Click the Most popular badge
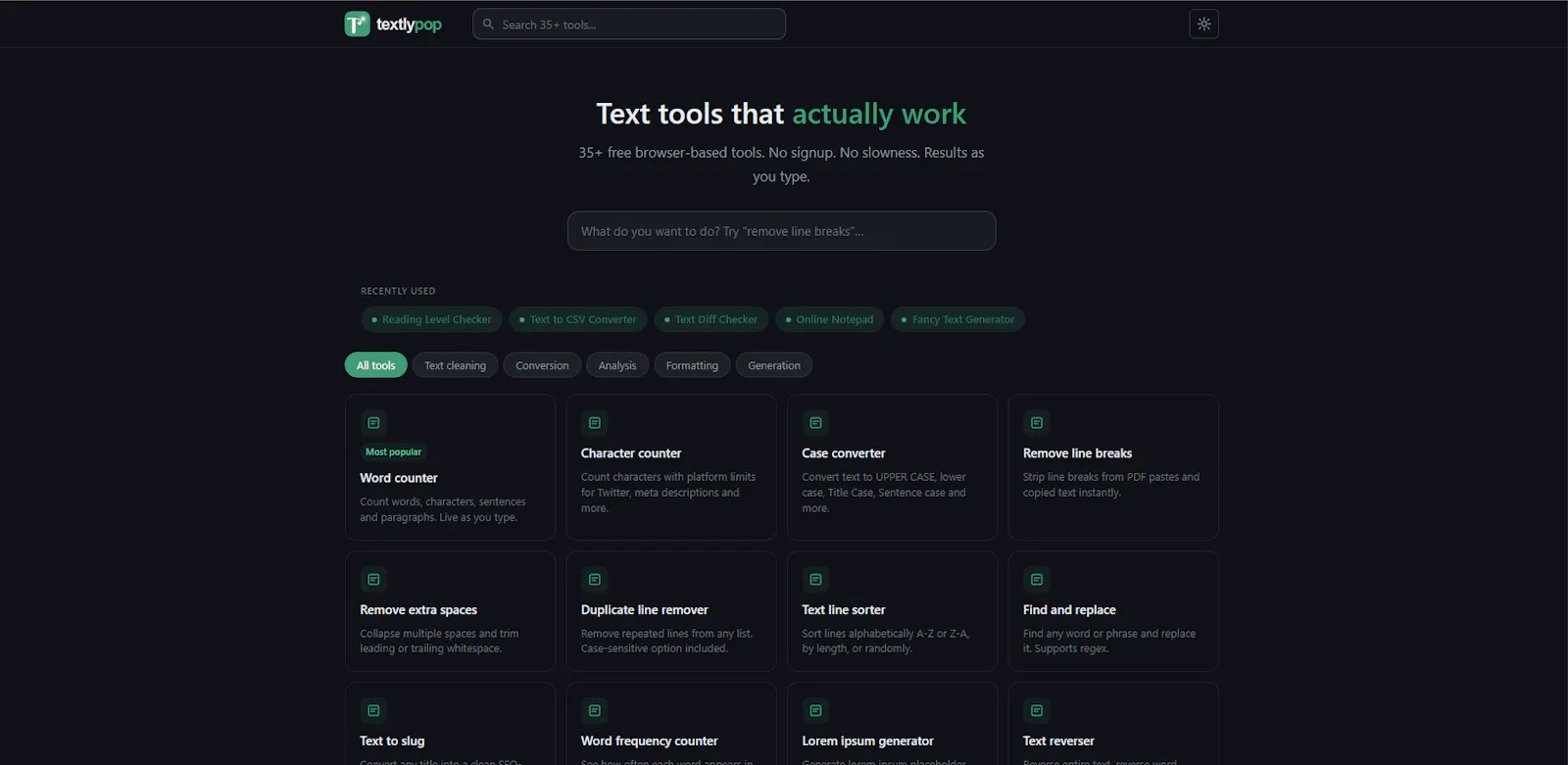This screenshot has height=765, width=1568. (x=393, y=452)
